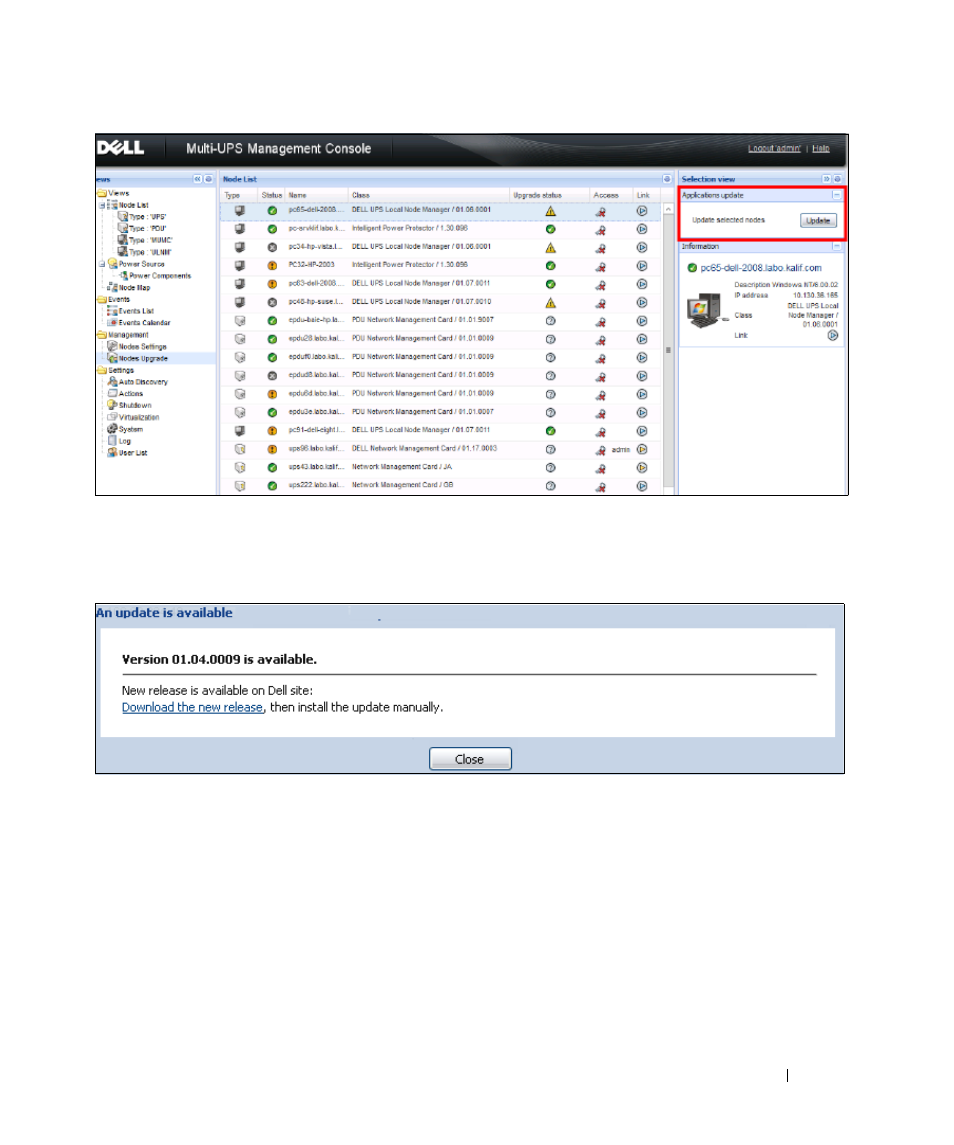Collapse the Selection view panel with double arrow

click(x=827, y=179)
